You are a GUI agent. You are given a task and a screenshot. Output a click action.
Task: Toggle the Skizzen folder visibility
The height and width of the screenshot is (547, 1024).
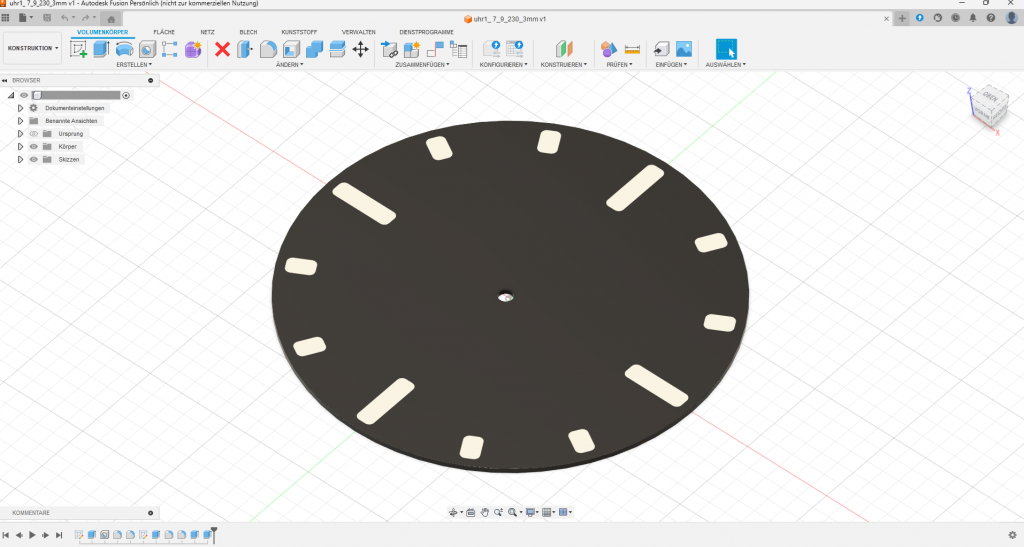[33, 160]
